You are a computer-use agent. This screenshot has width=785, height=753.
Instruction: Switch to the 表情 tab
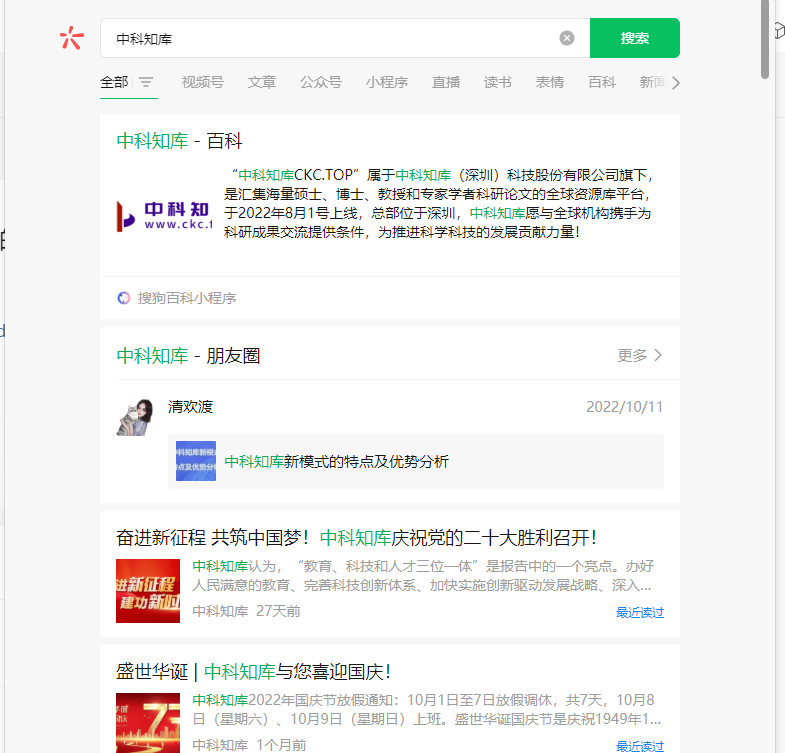550,82
